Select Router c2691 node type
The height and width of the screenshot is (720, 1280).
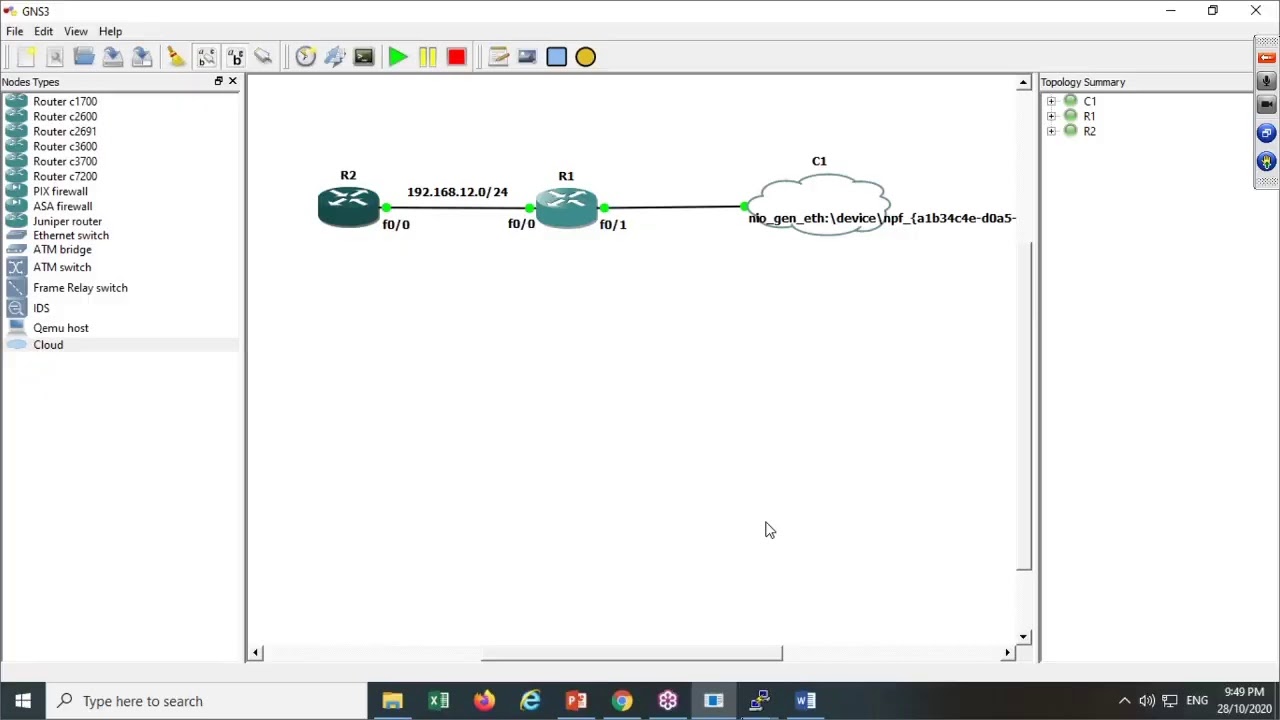point(65,131)
